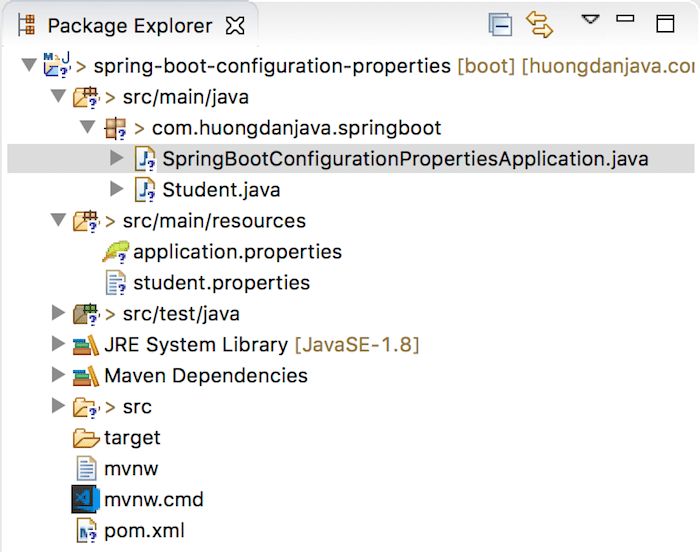Expand SpringBootConfigurationPropertiesApplication.java node
700x552 pixels.
pos(117,157)
